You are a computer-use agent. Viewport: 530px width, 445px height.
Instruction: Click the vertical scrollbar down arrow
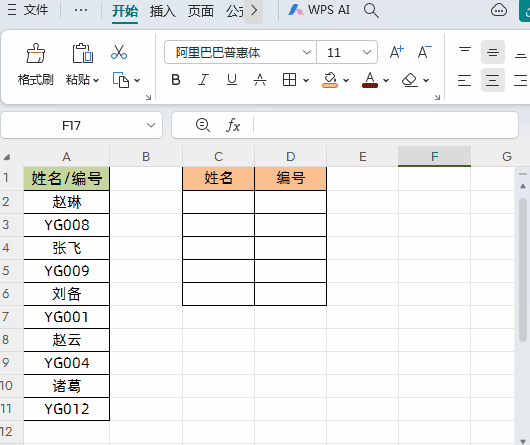pos(523,441)
